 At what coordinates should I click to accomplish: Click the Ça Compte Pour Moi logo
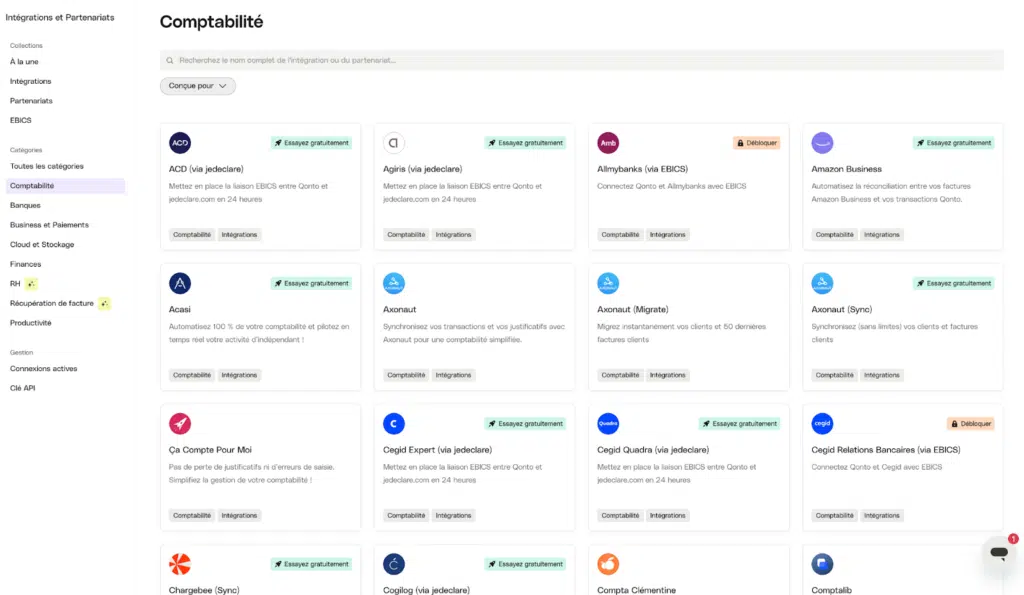pos(180,424)
